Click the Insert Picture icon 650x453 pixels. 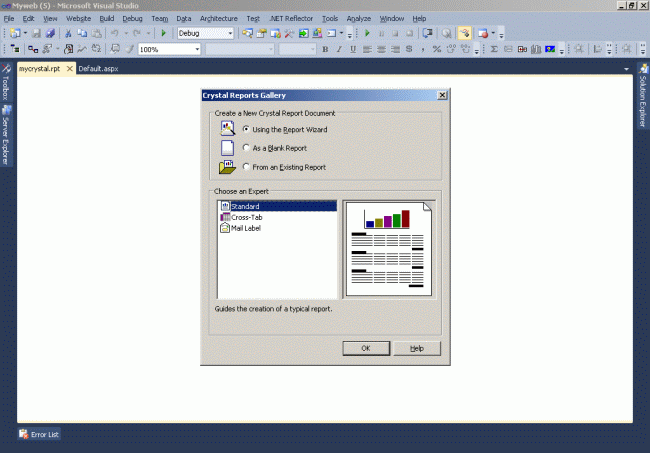coord(550,49)
